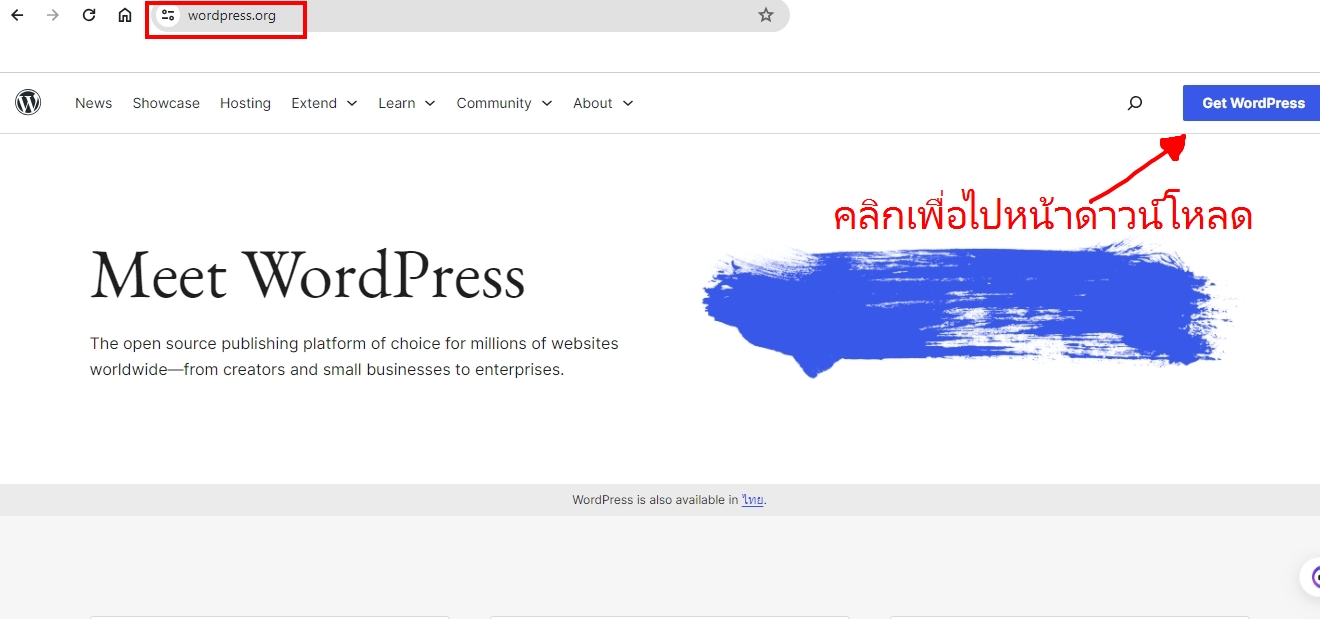This screenshot has width=1320, height=619.
Task: Reload the page with the refresh icon
Action: tap(89, 15)
